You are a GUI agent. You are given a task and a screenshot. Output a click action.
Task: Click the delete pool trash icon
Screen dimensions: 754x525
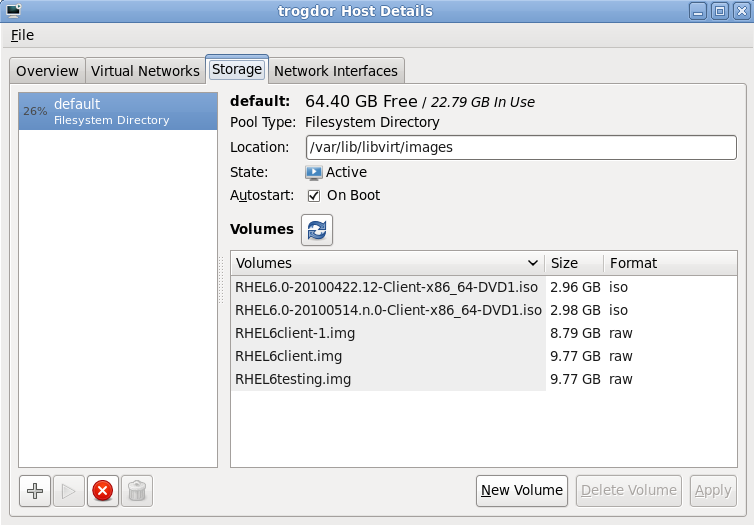[x=137, y=491]
